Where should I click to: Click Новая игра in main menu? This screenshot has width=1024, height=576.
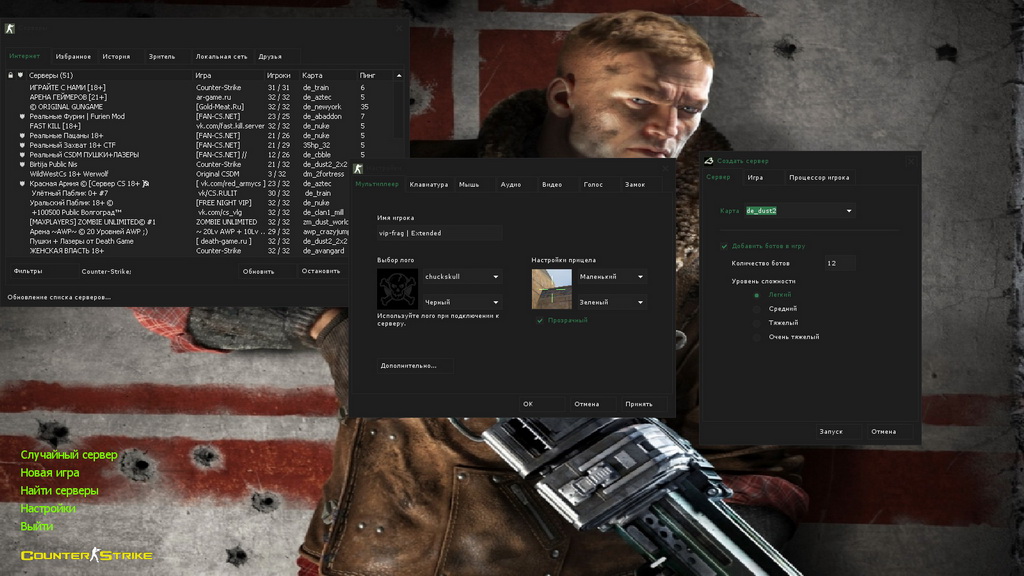[x=50, y=473]
